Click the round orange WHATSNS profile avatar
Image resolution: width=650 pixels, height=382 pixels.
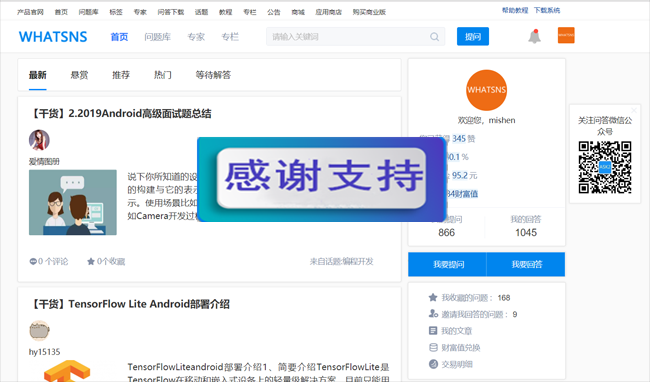click(486, 90)
